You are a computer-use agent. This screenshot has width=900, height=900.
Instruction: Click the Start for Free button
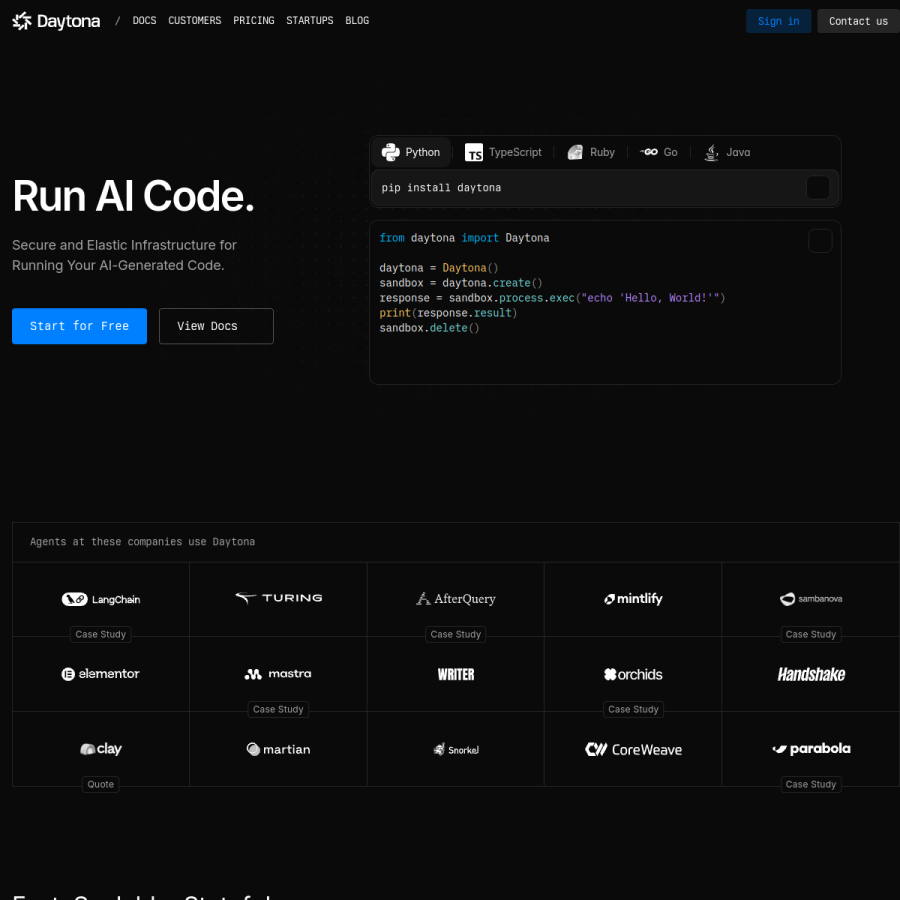click(79, 326)
